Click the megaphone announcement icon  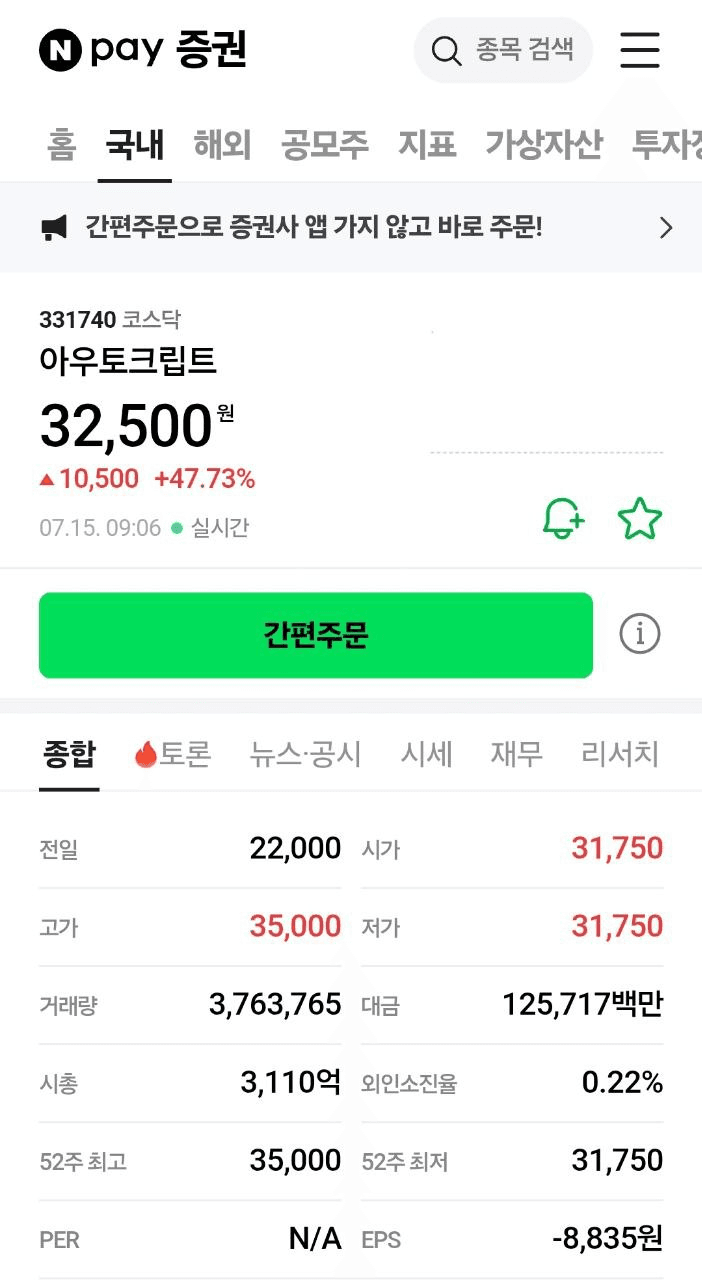tap(54, 228)
